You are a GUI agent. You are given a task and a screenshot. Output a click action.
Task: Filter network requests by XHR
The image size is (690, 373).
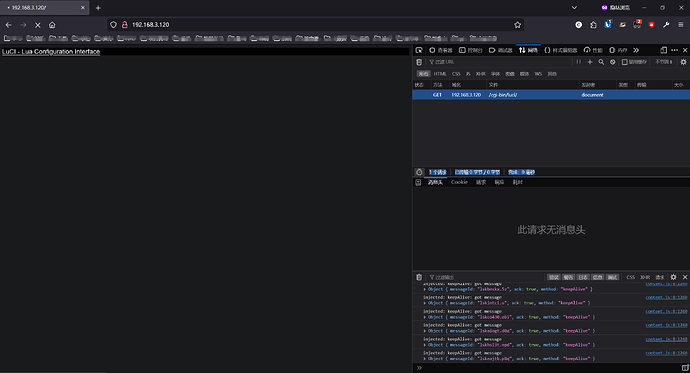(481, 74)
